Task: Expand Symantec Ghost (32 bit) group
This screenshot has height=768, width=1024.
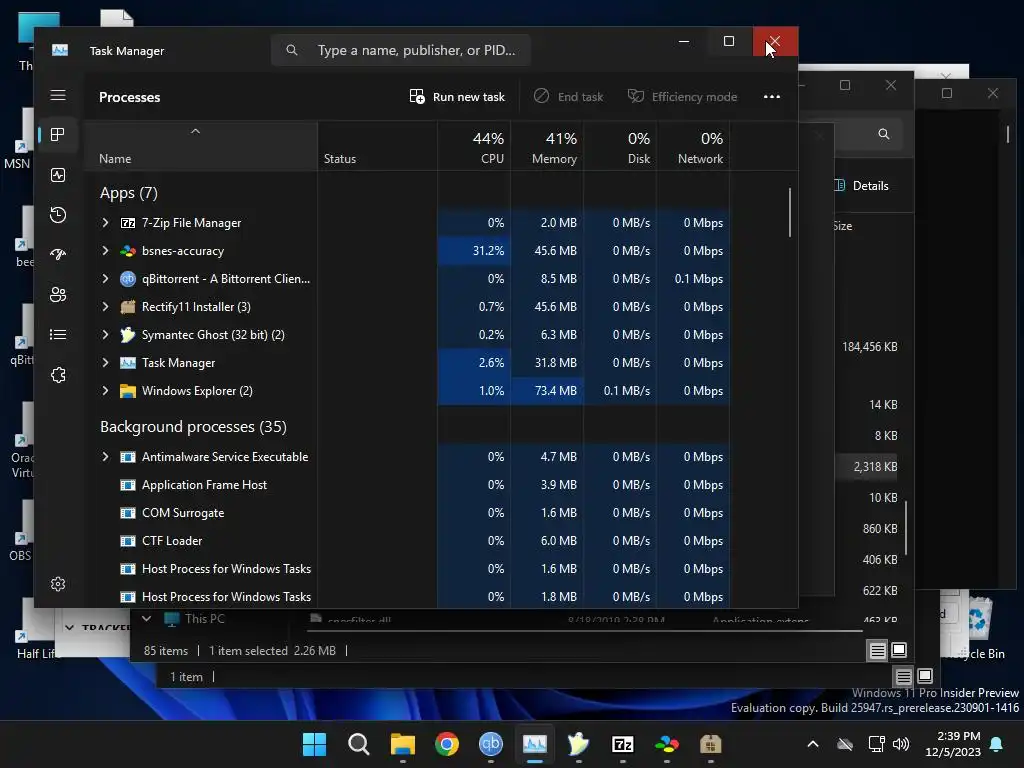Action: [105, 335]
